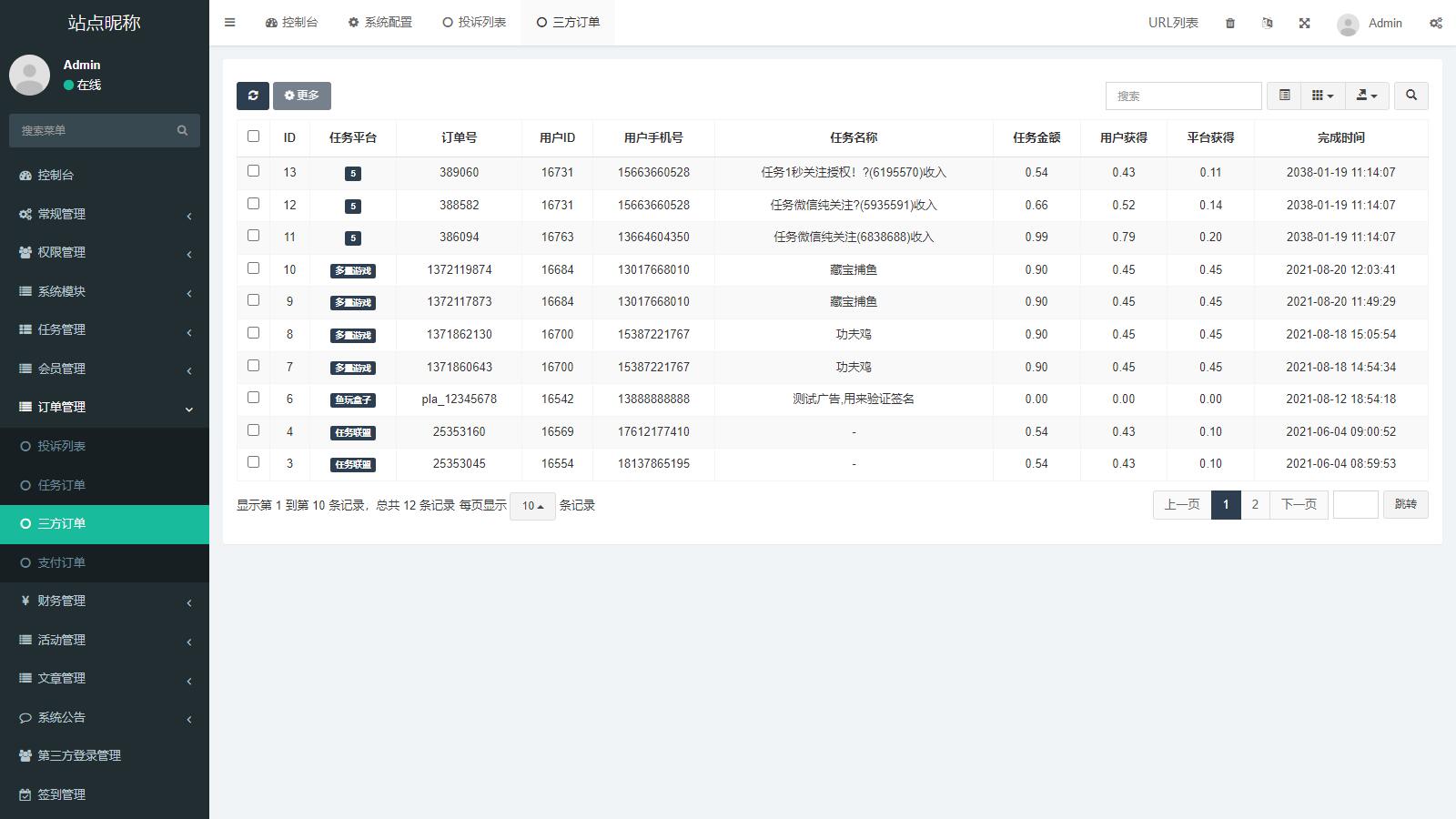Click the 更多 button
The image size is (1456, 819).
tap(302, 96)
